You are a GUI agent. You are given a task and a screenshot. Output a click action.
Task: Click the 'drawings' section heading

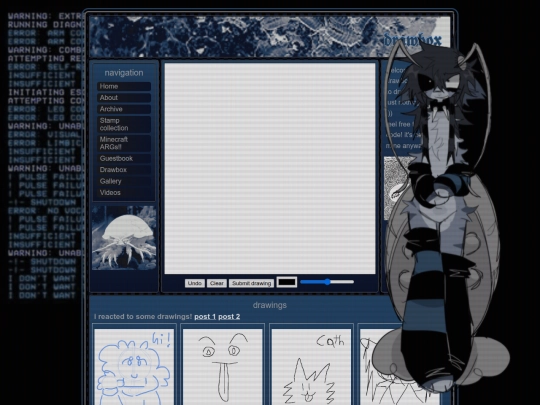coord(270,305)
